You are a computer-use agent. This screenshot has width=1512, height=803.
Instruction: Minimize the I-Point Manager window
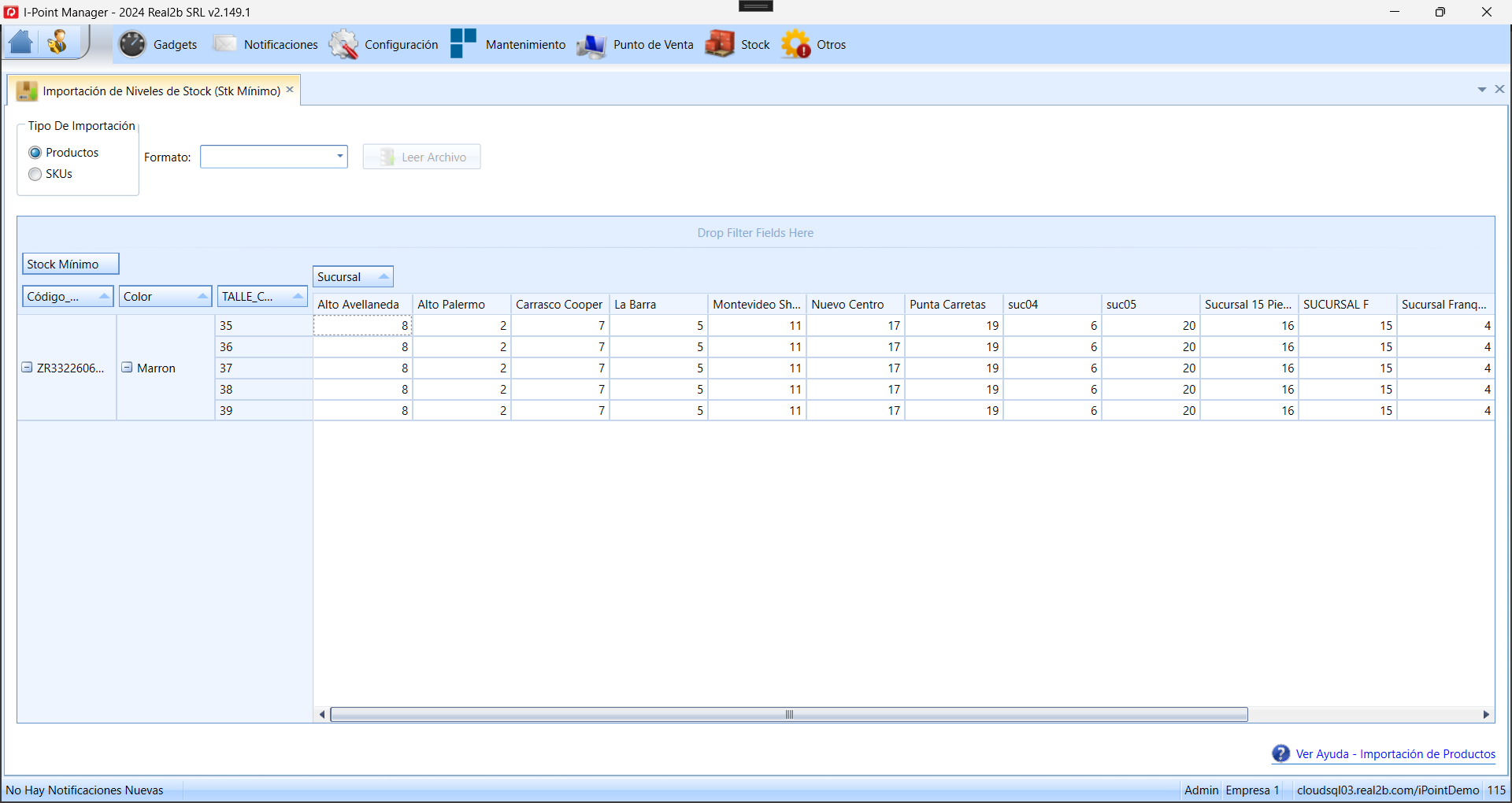tap(1395, 12)
